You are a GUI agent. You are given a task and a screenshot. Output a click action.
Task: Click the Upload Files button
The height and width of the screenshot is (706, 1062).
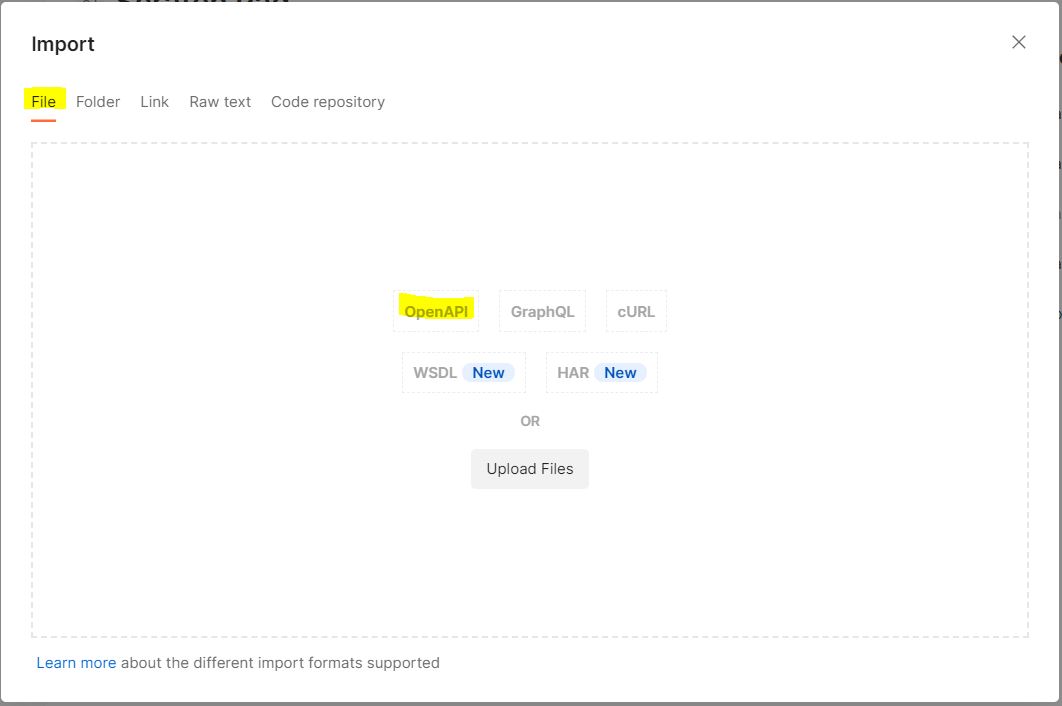[x=529, y=468]
